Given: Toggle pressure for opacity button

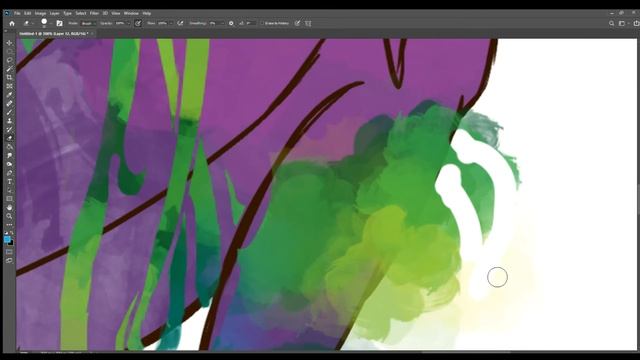Looking at the screenshot, I should pyautogui.click(x=138, y=24).
